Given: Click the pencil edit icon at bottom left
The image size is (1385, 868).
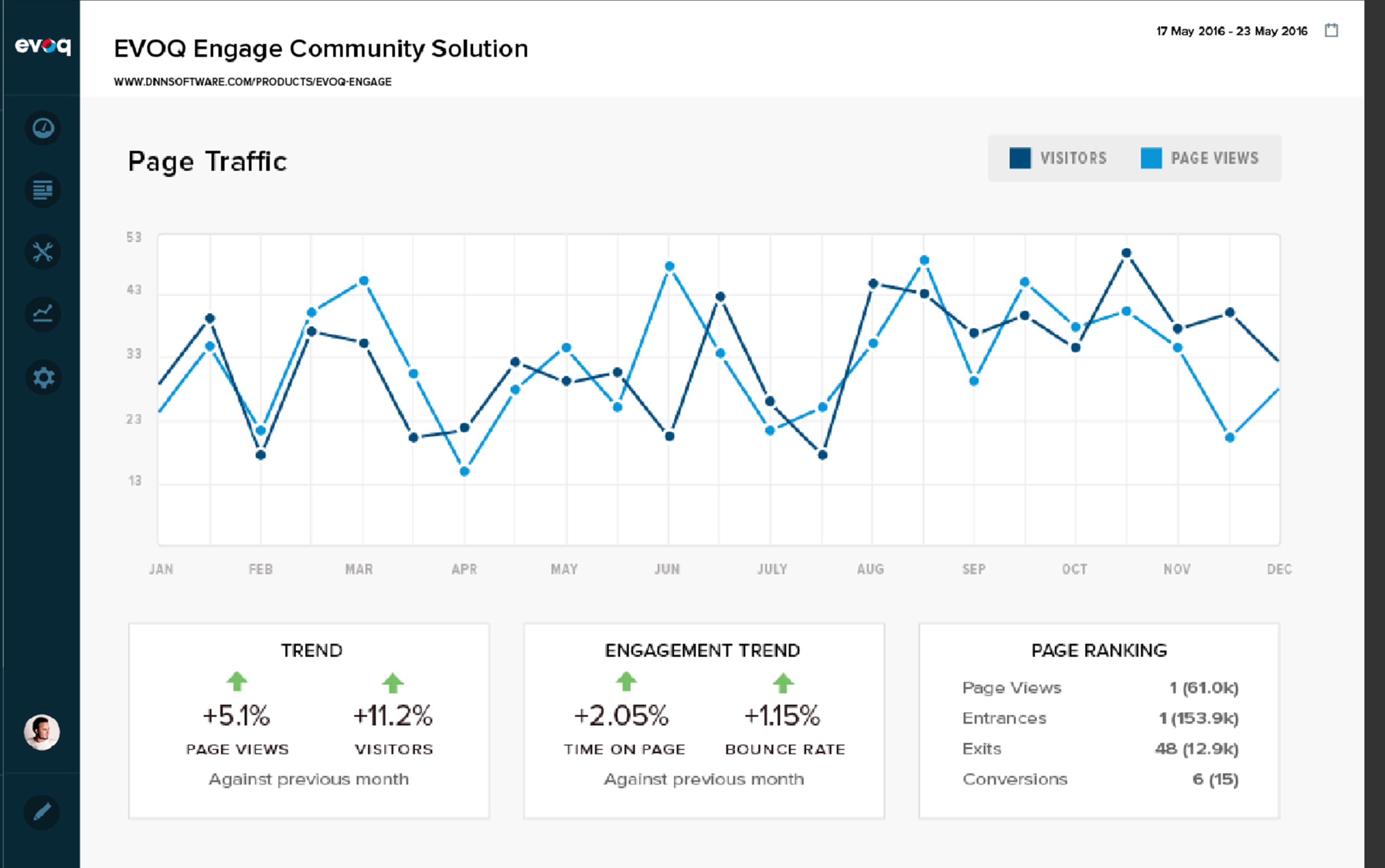Looking at the screenshot, I should [42, 811].
